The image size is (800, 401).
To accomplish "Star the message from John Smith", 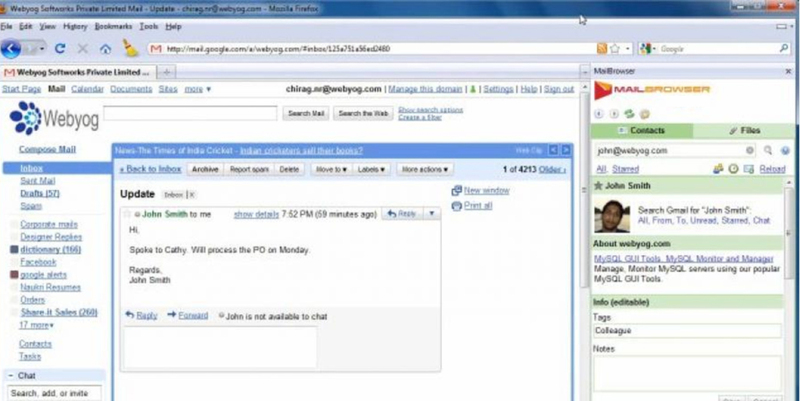I will 128,214.
